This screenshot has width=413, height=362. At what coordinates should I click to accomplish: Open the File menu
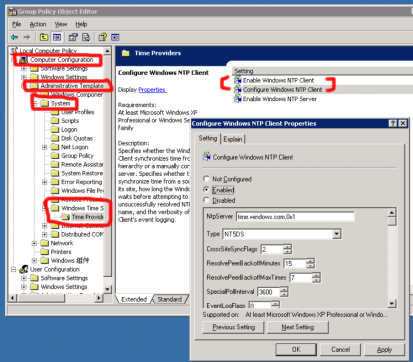(16, 24)
